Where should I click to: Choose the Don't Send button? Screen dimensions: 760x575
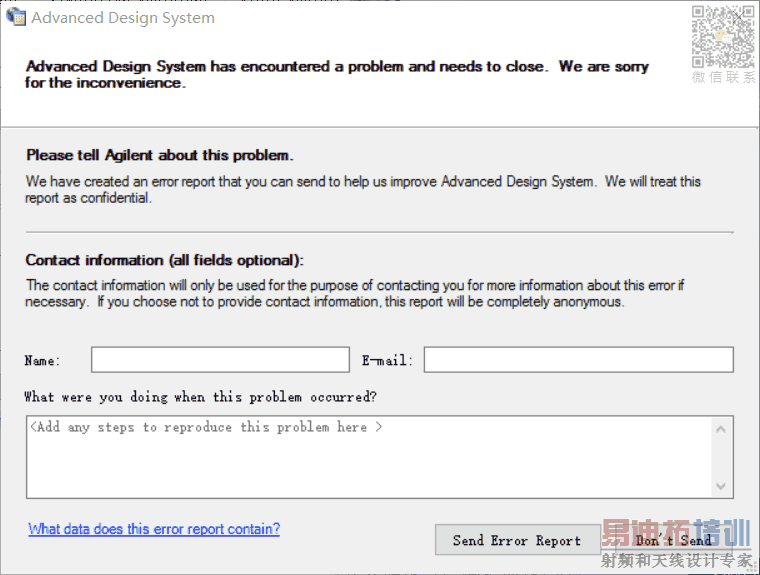click(674, 540)
